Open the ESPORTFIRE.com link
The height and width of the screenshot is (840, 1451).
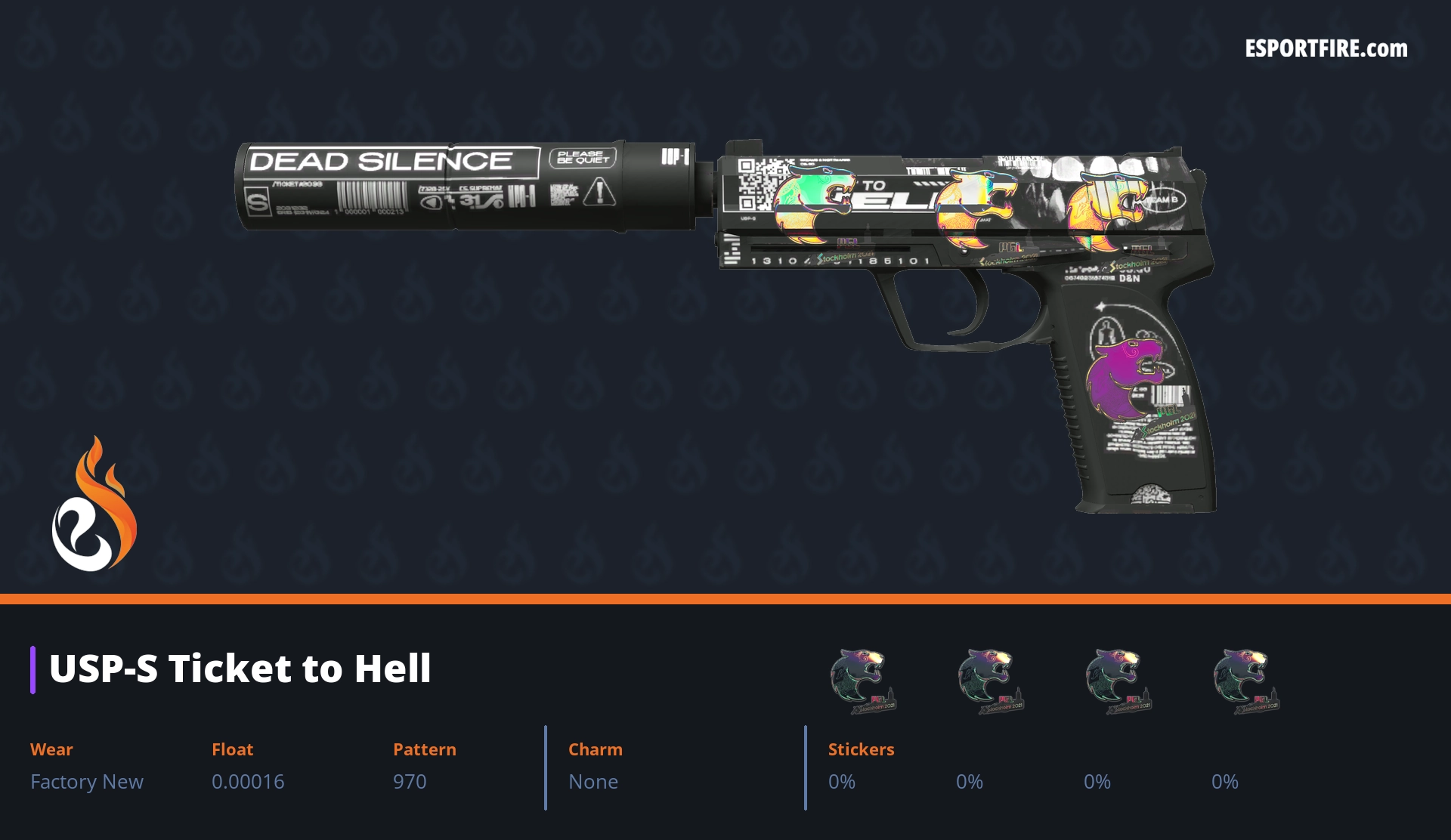pos(1326,49)
